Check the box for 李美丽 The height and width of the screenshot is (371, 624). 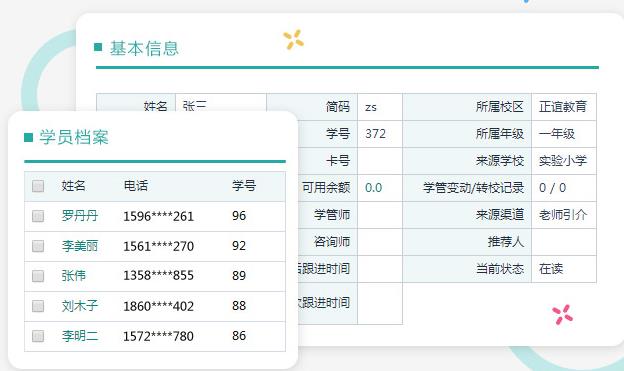tap(38, 246)
